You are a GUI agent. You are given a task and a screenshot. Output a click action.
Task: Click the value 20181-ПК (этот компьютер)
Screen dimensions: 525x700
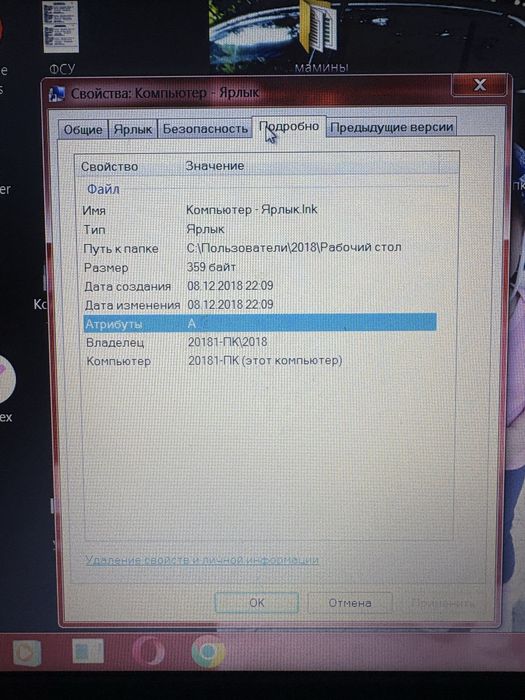tap(265, 360)
